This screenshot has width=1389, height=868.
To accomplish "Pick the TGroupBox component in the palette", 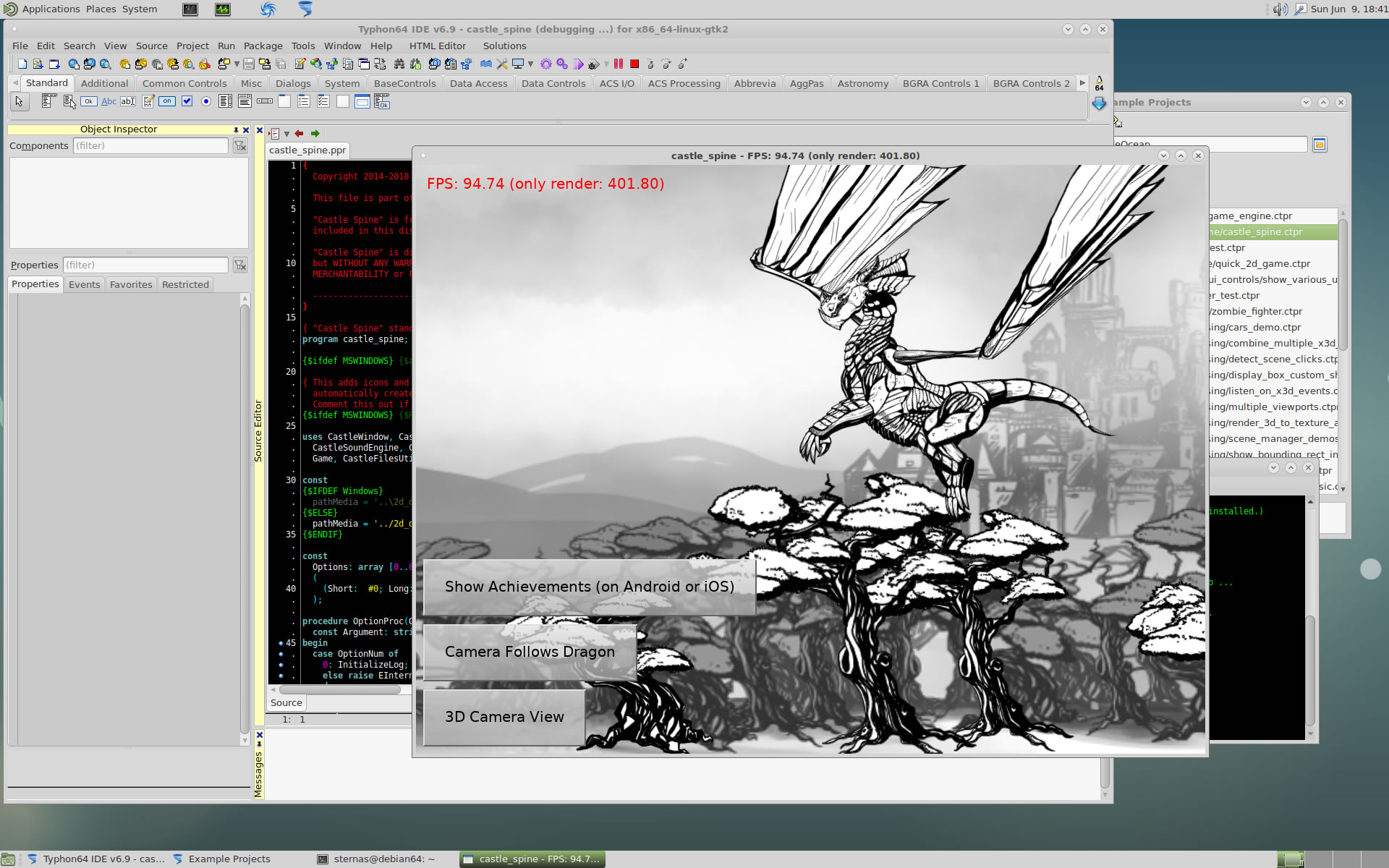I will click(x=284, y=101).
